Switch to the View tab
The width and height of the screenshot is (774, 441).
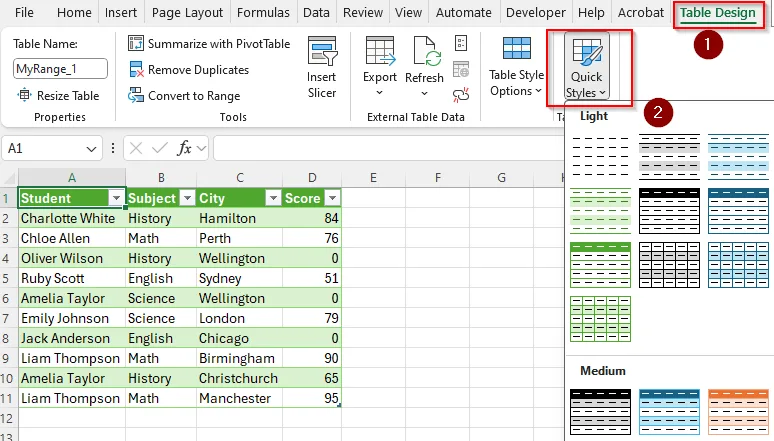[408, 12]
